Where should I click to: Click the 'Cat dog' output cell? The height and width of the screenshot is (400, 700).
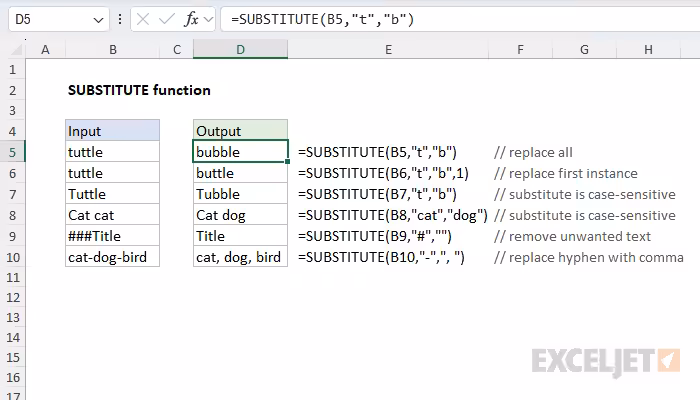(240, 215)
